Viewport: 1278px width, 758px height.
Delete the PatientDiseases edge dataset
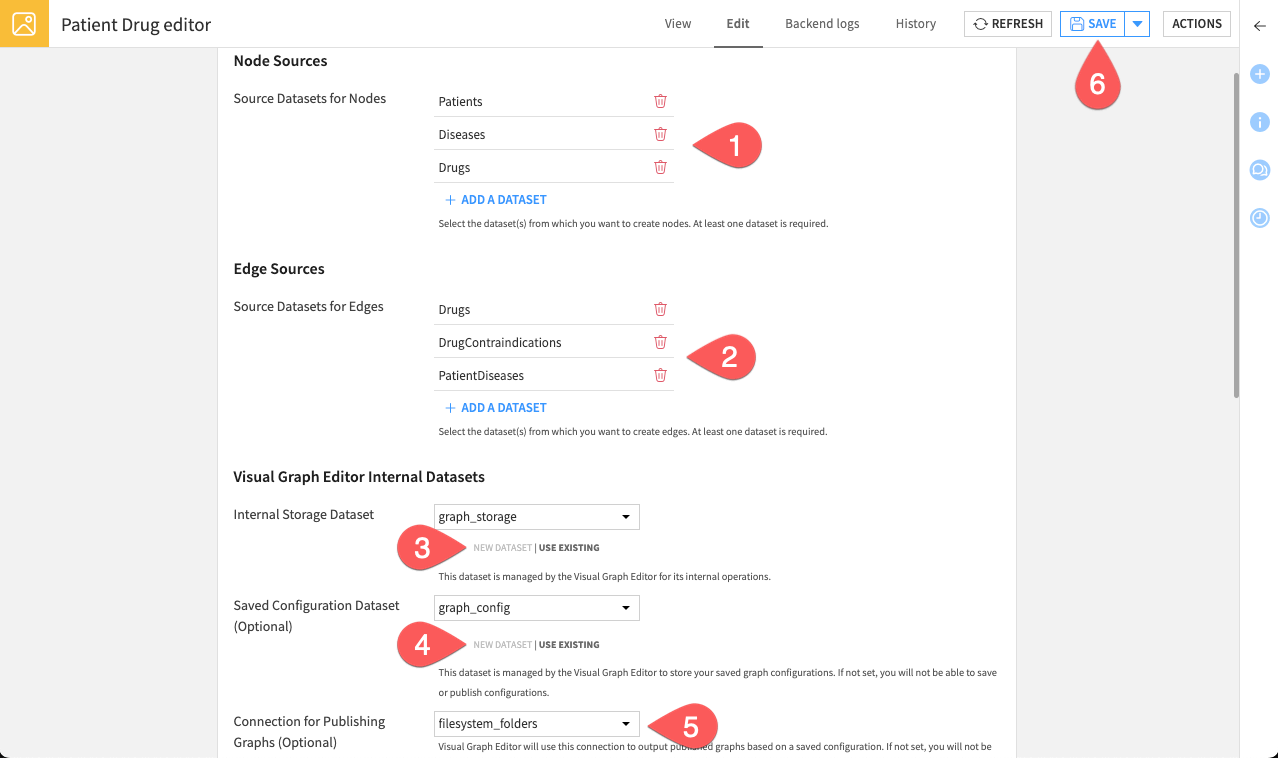click(660, 374)
